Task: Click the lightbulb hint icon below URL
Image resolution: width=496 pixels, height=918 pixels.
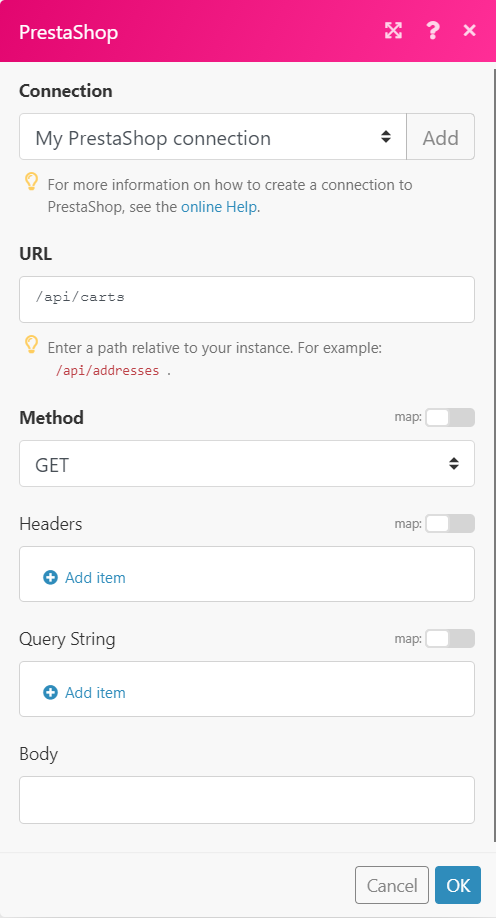Action: [32, 345]
